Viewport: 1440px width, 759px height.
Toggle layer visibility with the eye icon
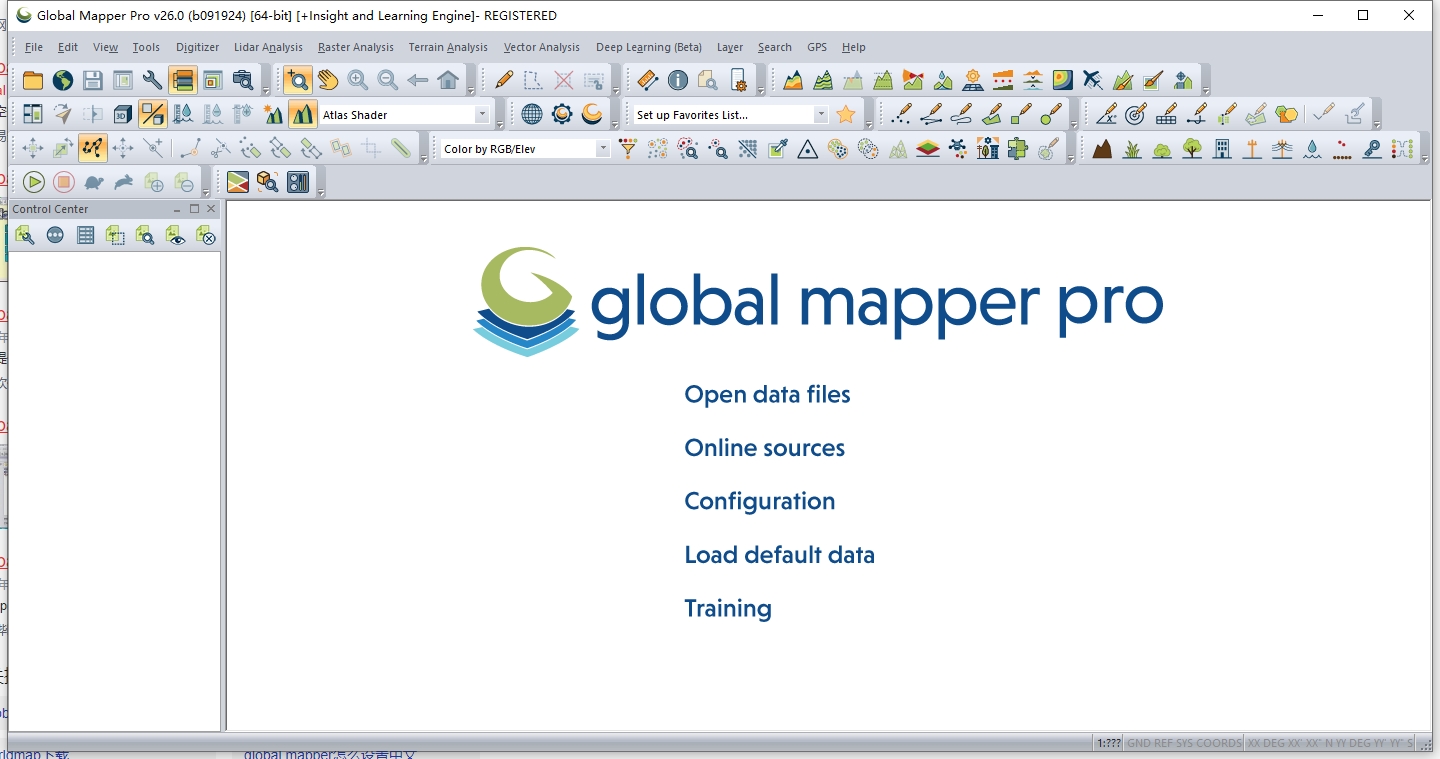point(176,236)
